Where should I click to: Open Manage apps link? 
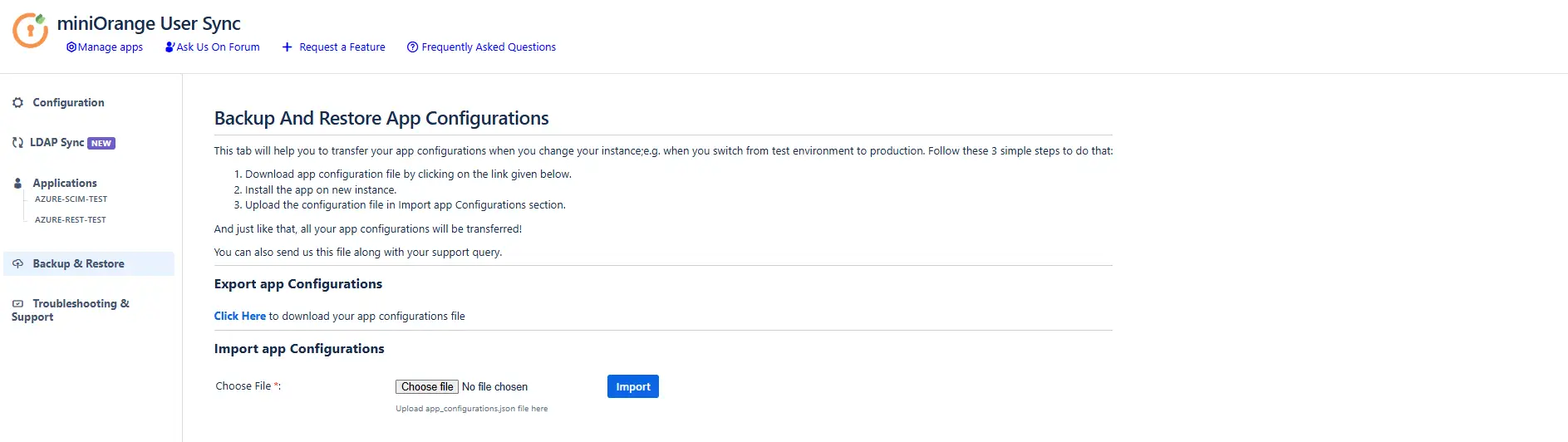[x=111, y=47]
